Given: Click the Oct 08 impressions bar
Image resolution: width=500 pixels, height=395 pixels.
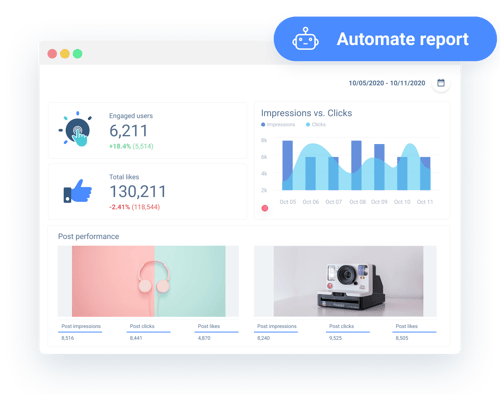Looking at the screenshot, I should [356, 165].
